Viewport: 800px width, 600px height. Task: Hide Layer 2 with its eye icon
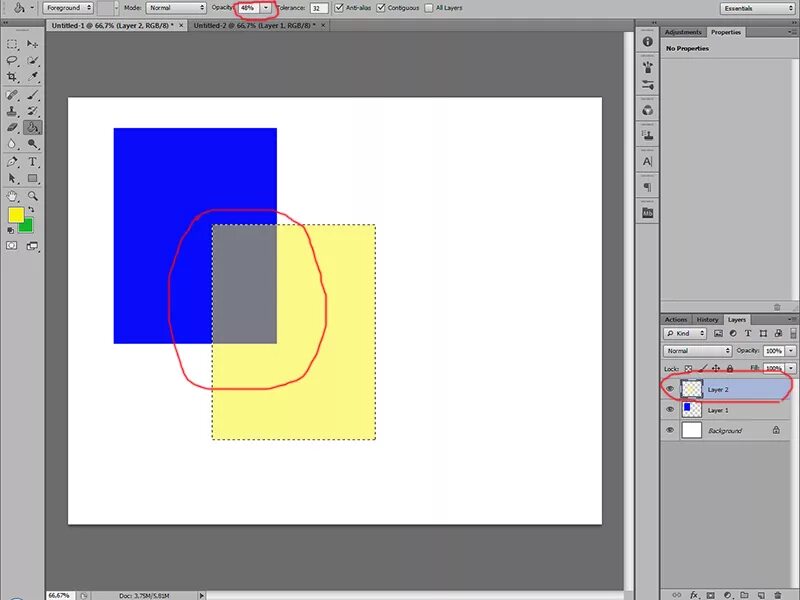670,389
